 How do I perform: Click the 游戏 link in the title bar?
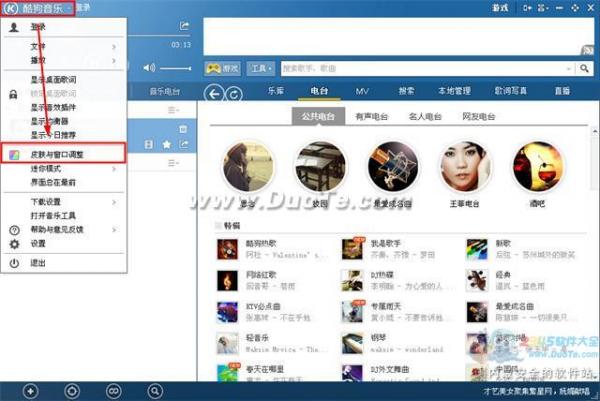pyautogui.click(x=500, y=8)
